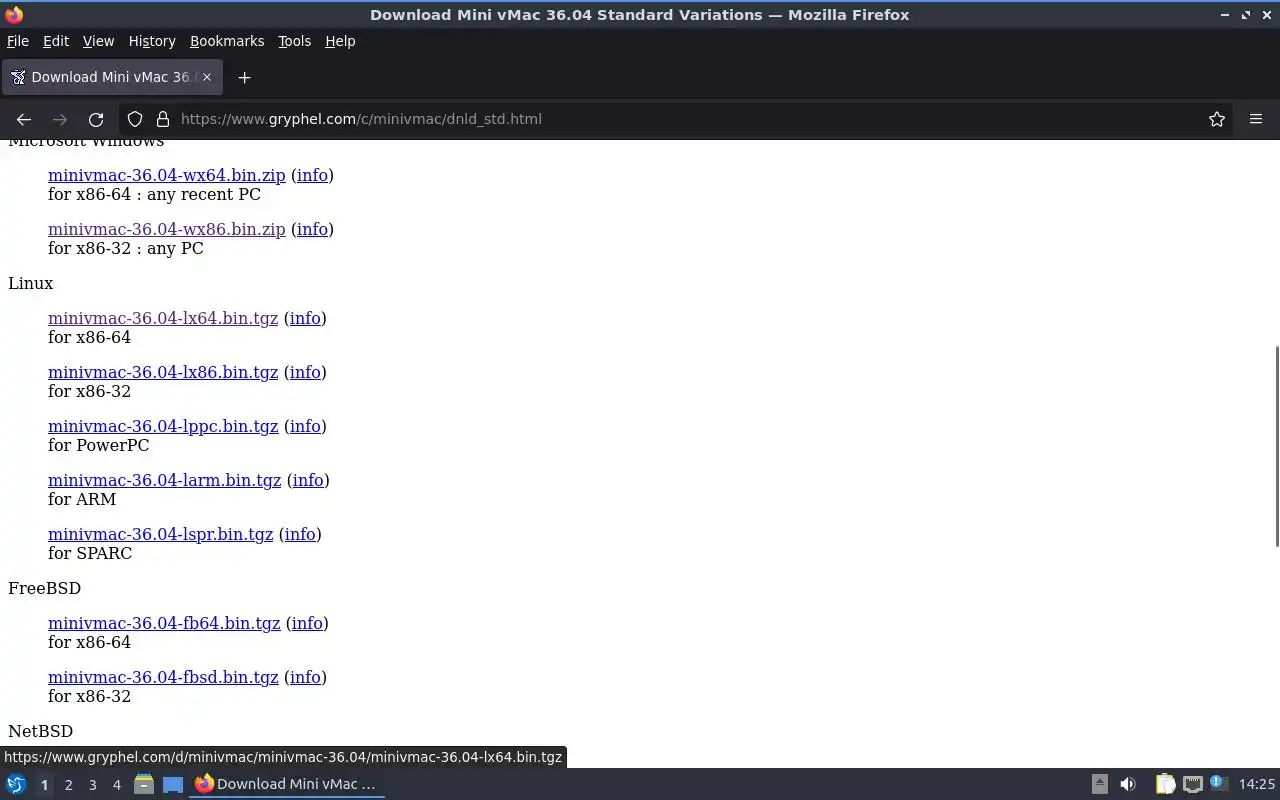
Task: Open the clipboard manager tray icon
Action: point(1165,784)
